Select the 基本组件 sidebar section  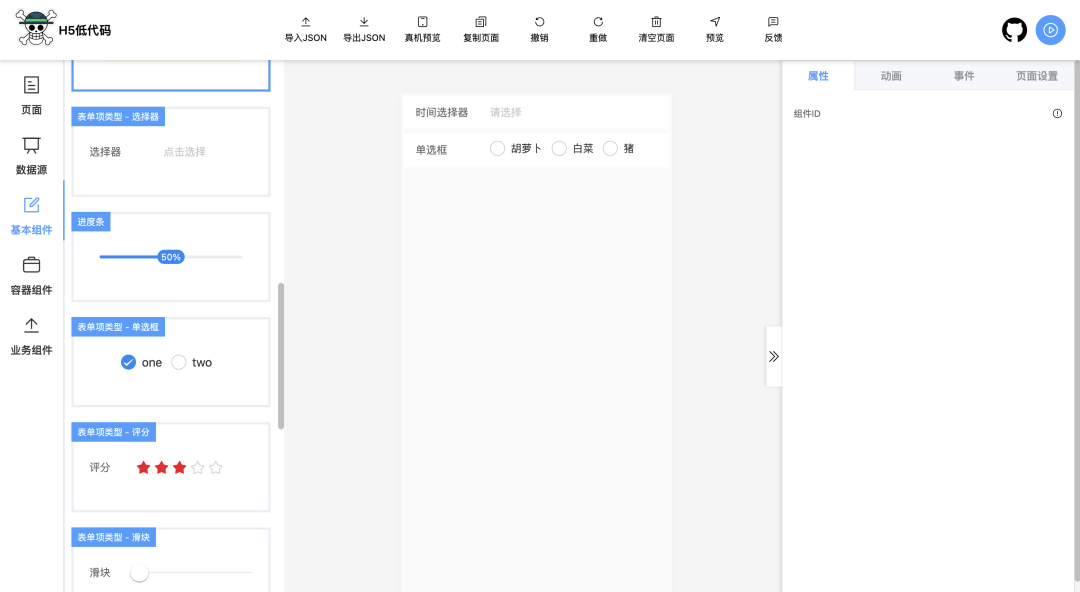pos(31,216)
